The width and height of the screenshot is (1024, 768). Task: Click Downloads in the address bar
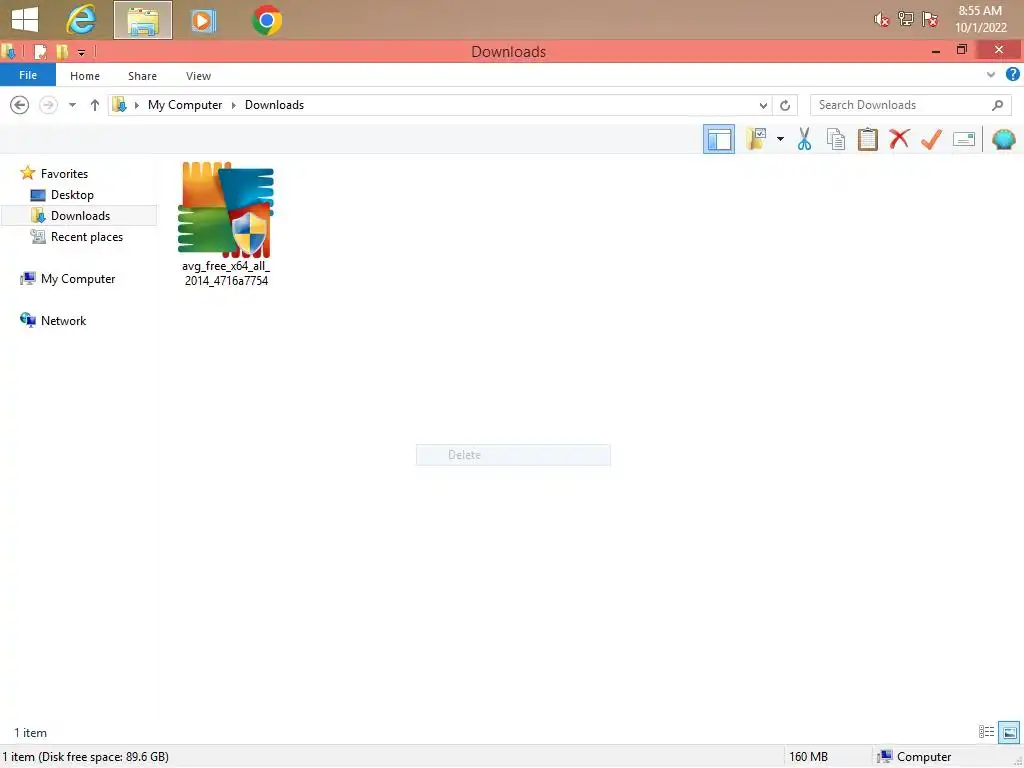[274, 104]
